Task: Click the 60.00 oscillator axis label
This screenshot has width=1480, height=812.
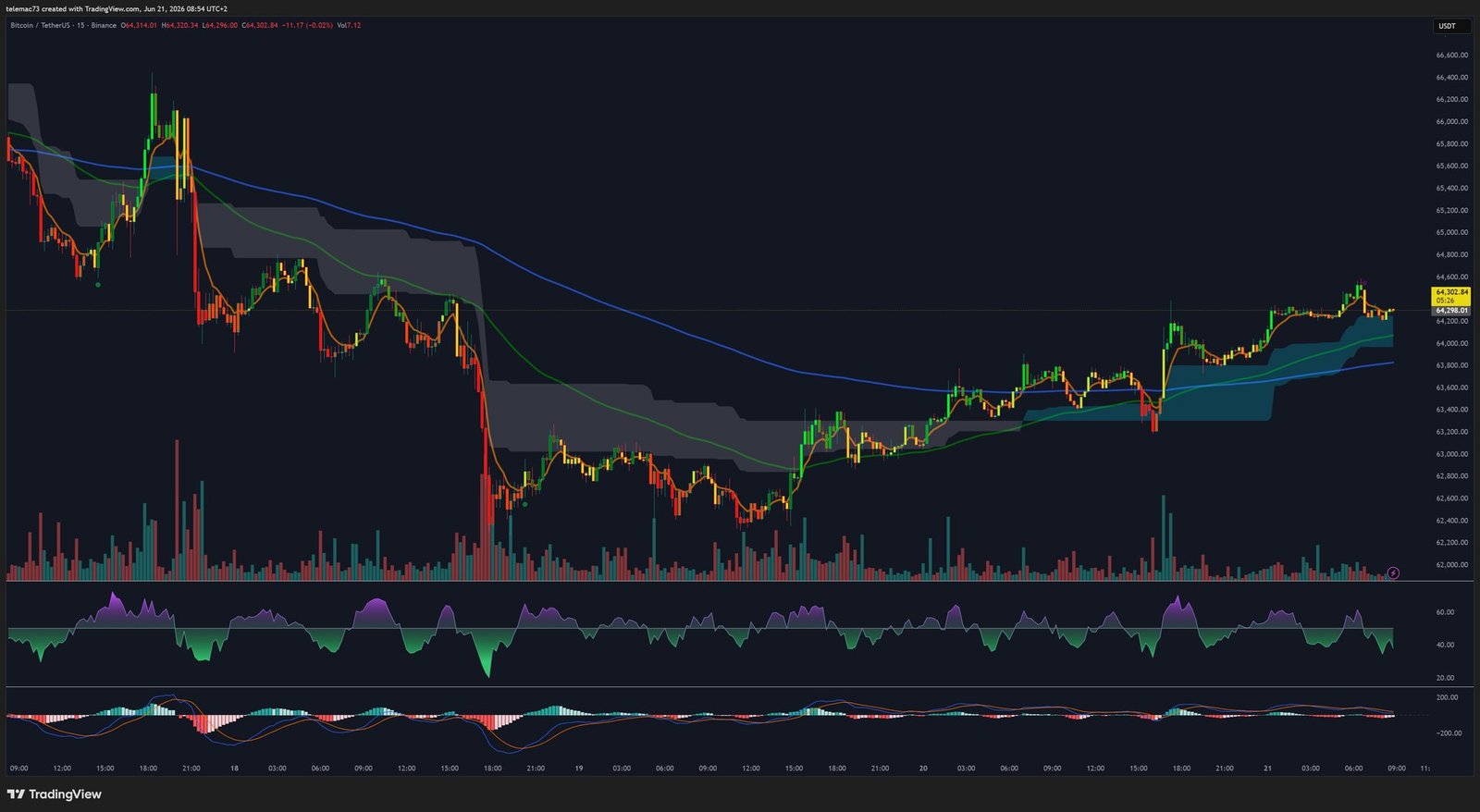Action: click(1445, 612)
